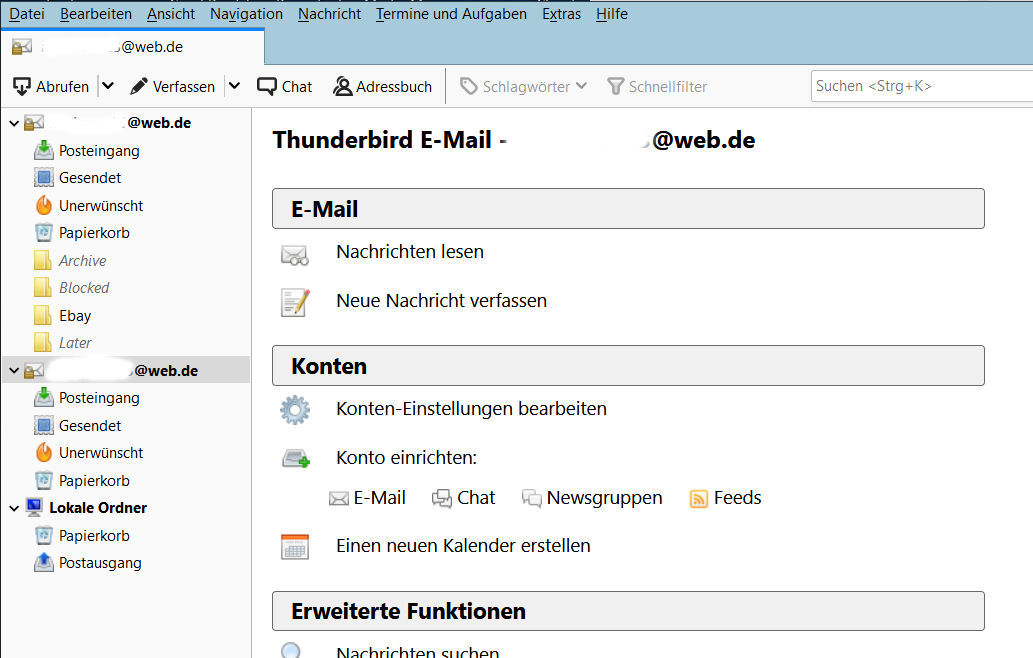1033x658 pixels.
Task: Select the first @web.de account row
Action: click(x=126, y=123)
